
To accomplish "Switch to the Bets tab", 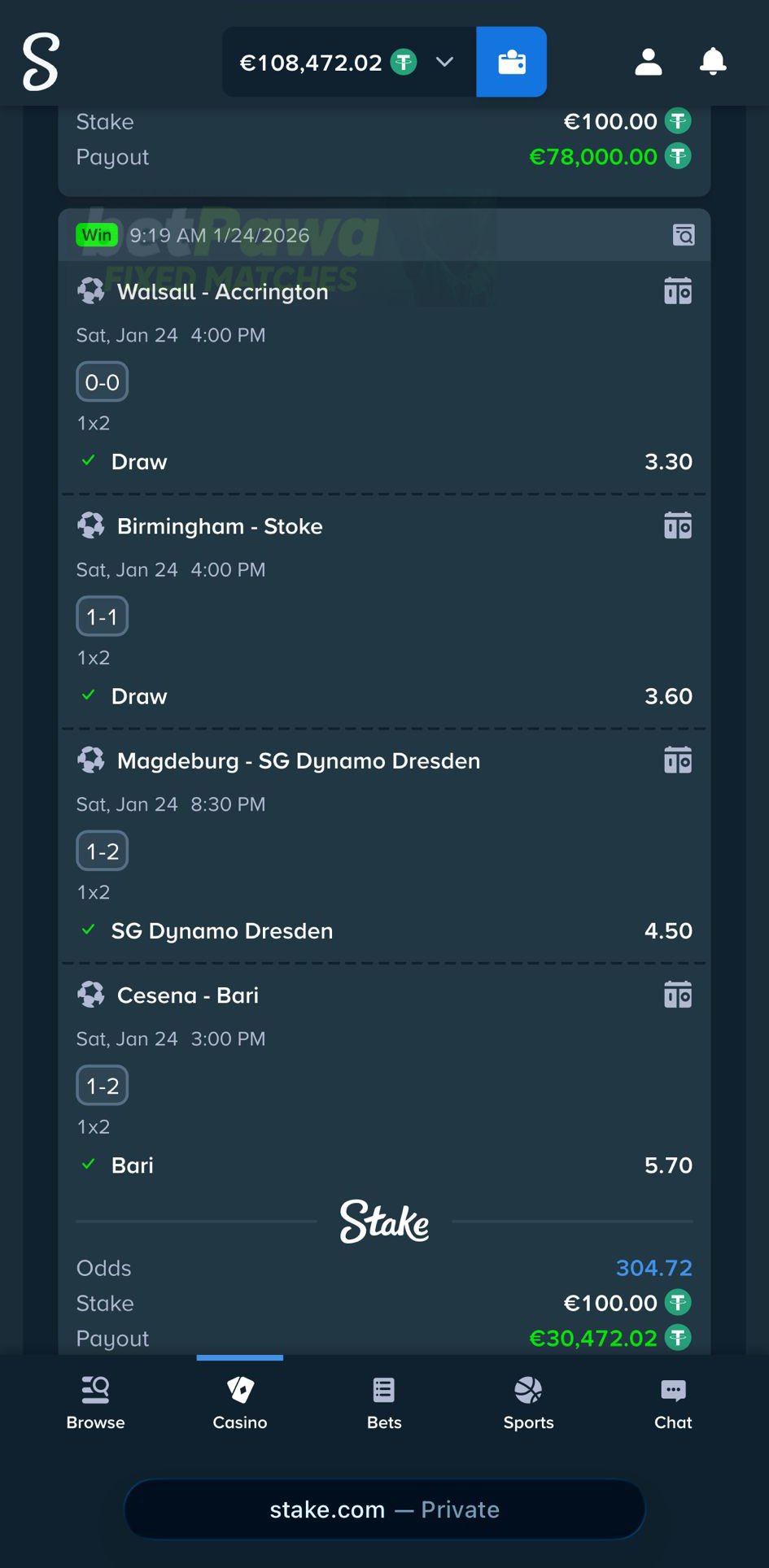I will pyautogui.click(x=383, y=1403).
